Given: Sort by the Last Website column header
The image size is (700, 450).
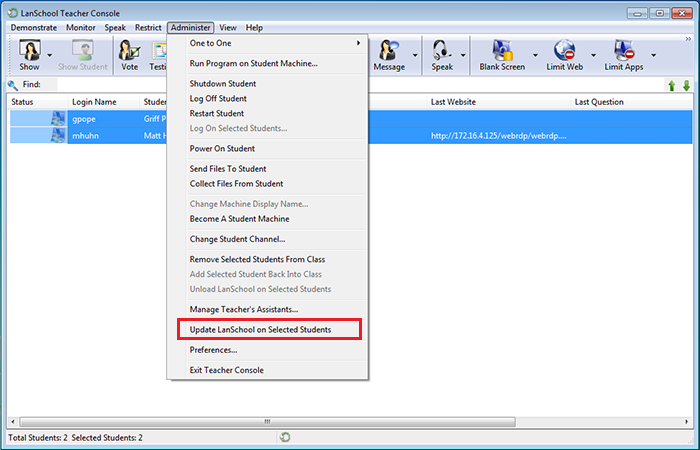Looking at the screenshot, I should (x=499, y=102).
